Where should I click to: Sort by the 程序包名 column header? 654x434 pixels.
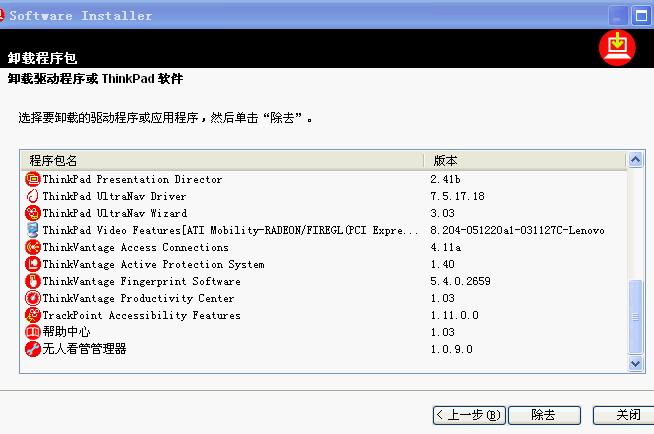click(222, 161)
